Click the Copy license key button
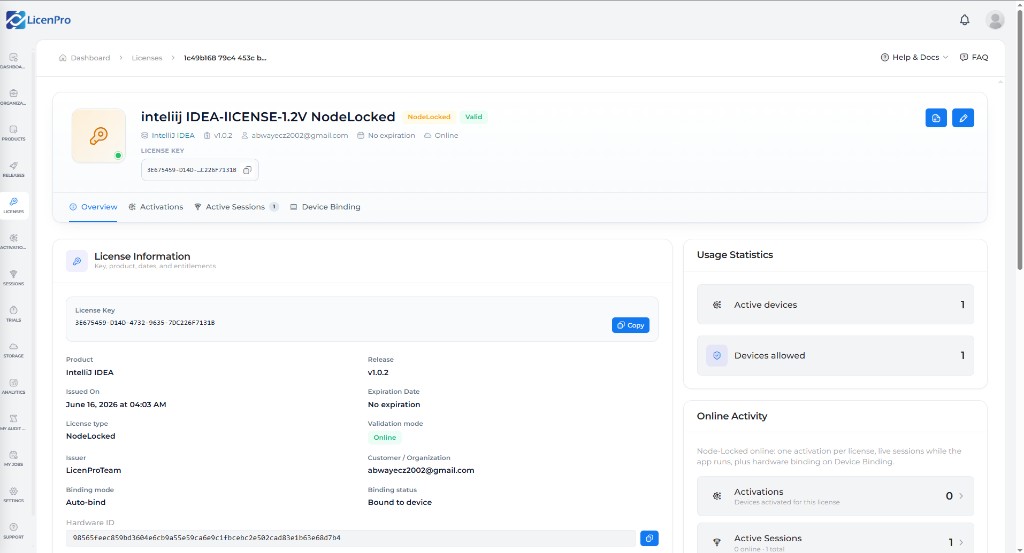The height and width of the screenshot is (553, 1024). (x=630, y=325)
